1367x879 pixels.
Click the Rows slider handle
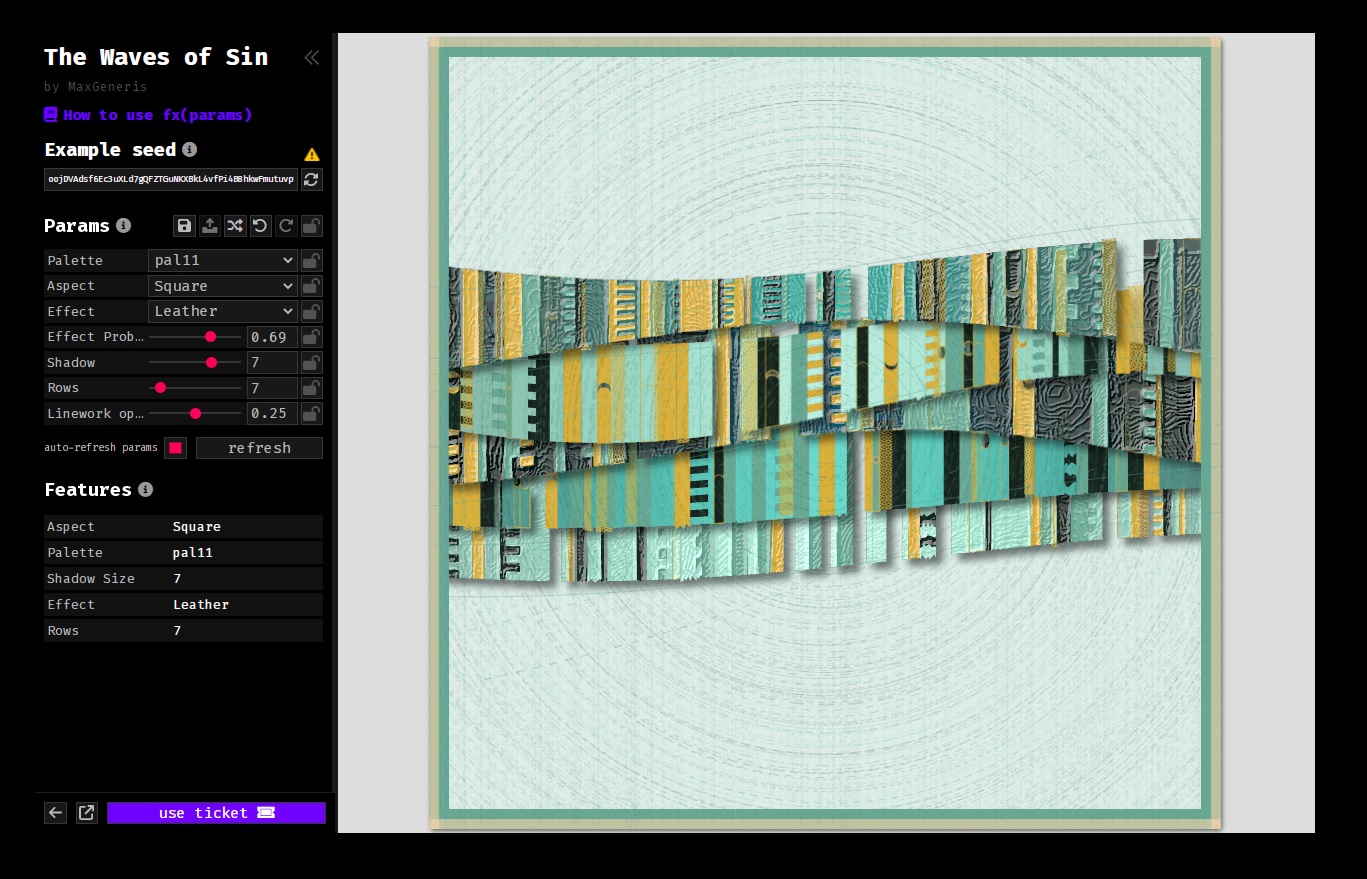pyautogui.click(x=160, y=388)
